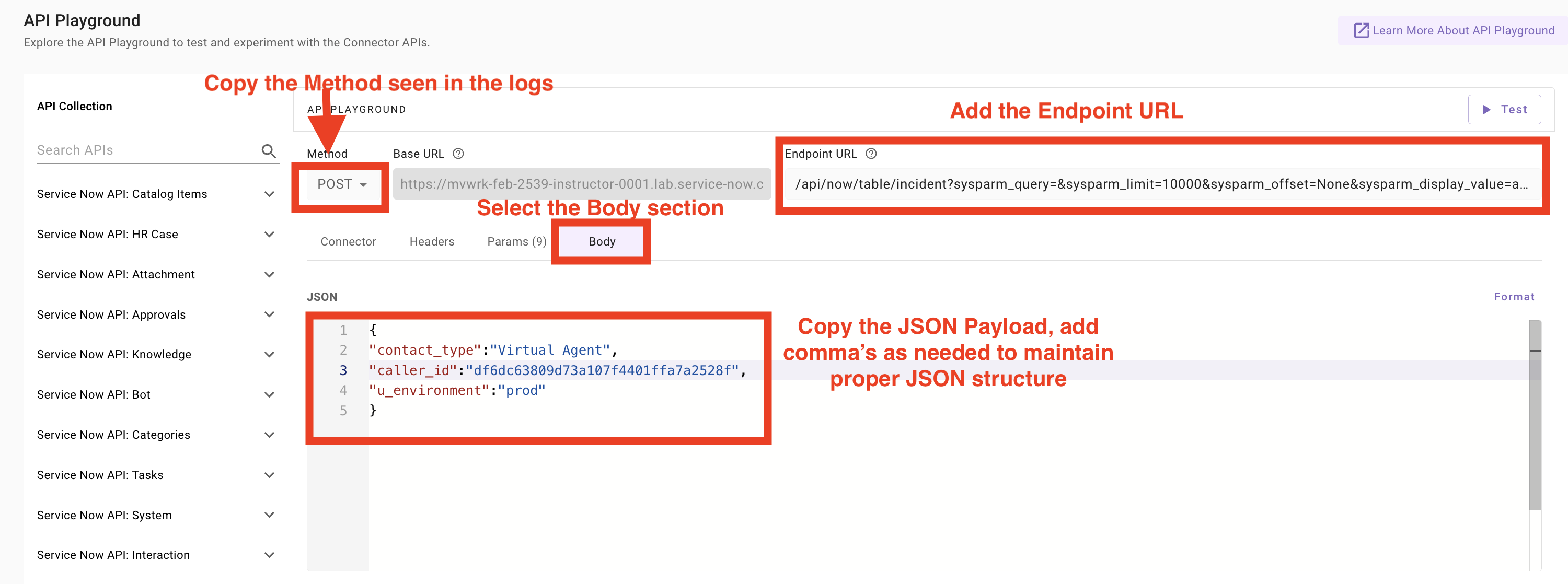Expand Service Now API: HR Case
The height and width of the screenshot is (584, 1568).
click(269, 234)
